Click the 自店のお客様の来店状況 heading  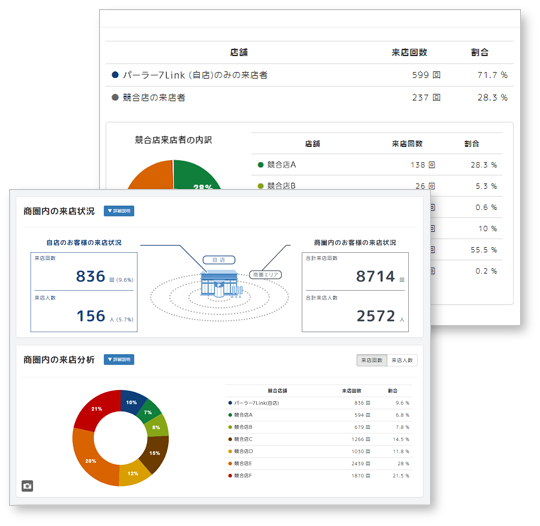[84, 243]
